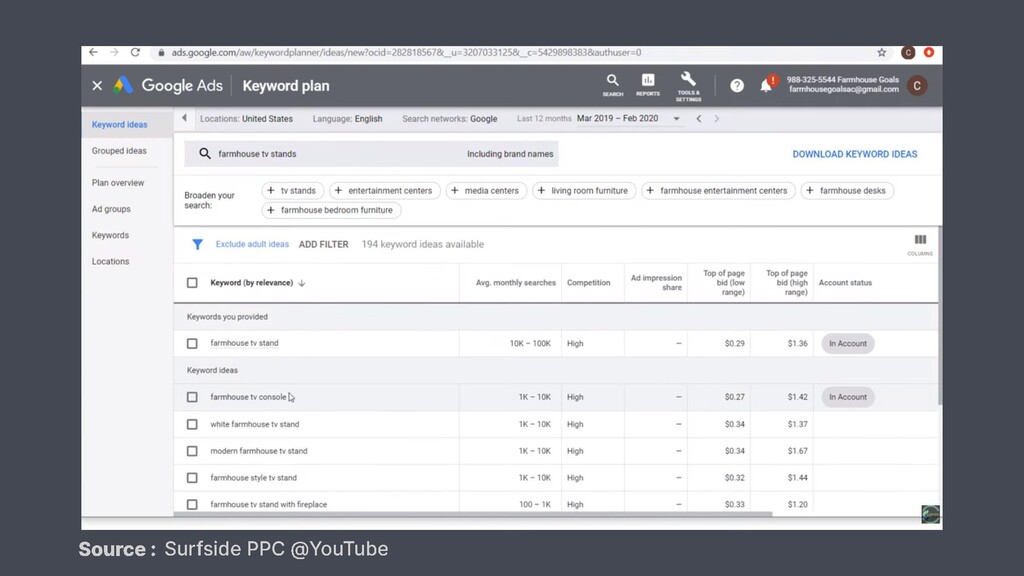
Task: Change Language: English setting
Action: tap(347, 119)
